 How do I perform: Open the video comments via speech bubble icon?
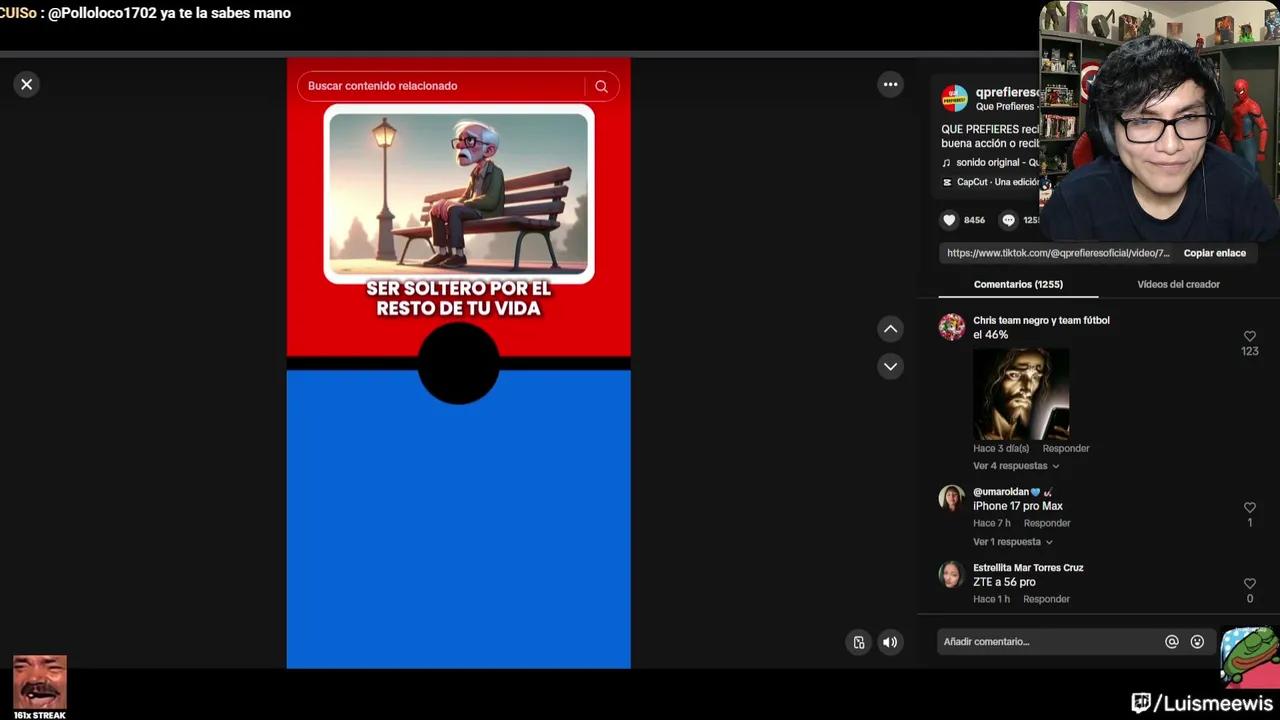(1008, 220)
